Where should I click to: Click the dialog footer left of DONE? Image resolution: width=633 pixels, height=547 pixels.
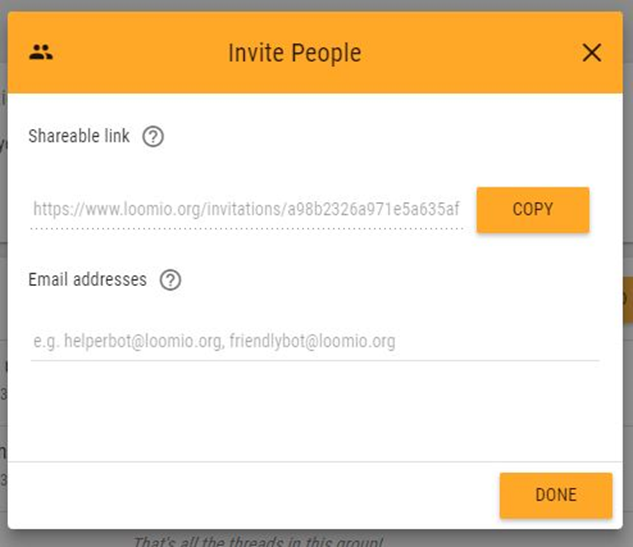[x=250, y=495]
